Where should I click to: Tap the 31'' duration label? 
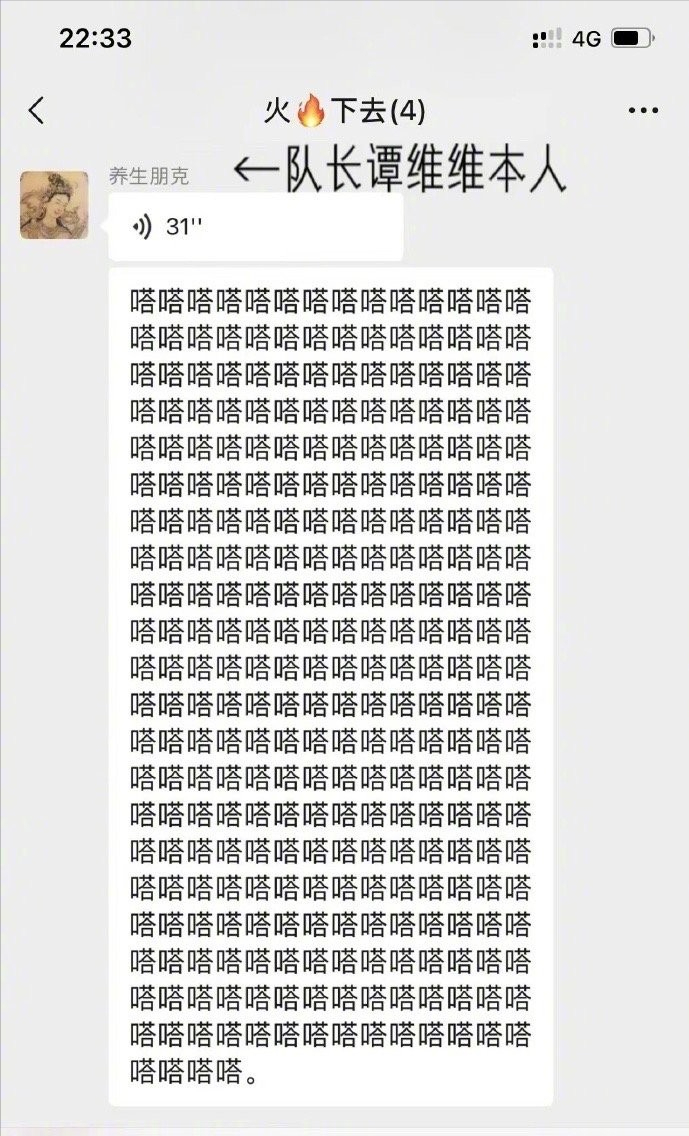click(x=184, y=227)
